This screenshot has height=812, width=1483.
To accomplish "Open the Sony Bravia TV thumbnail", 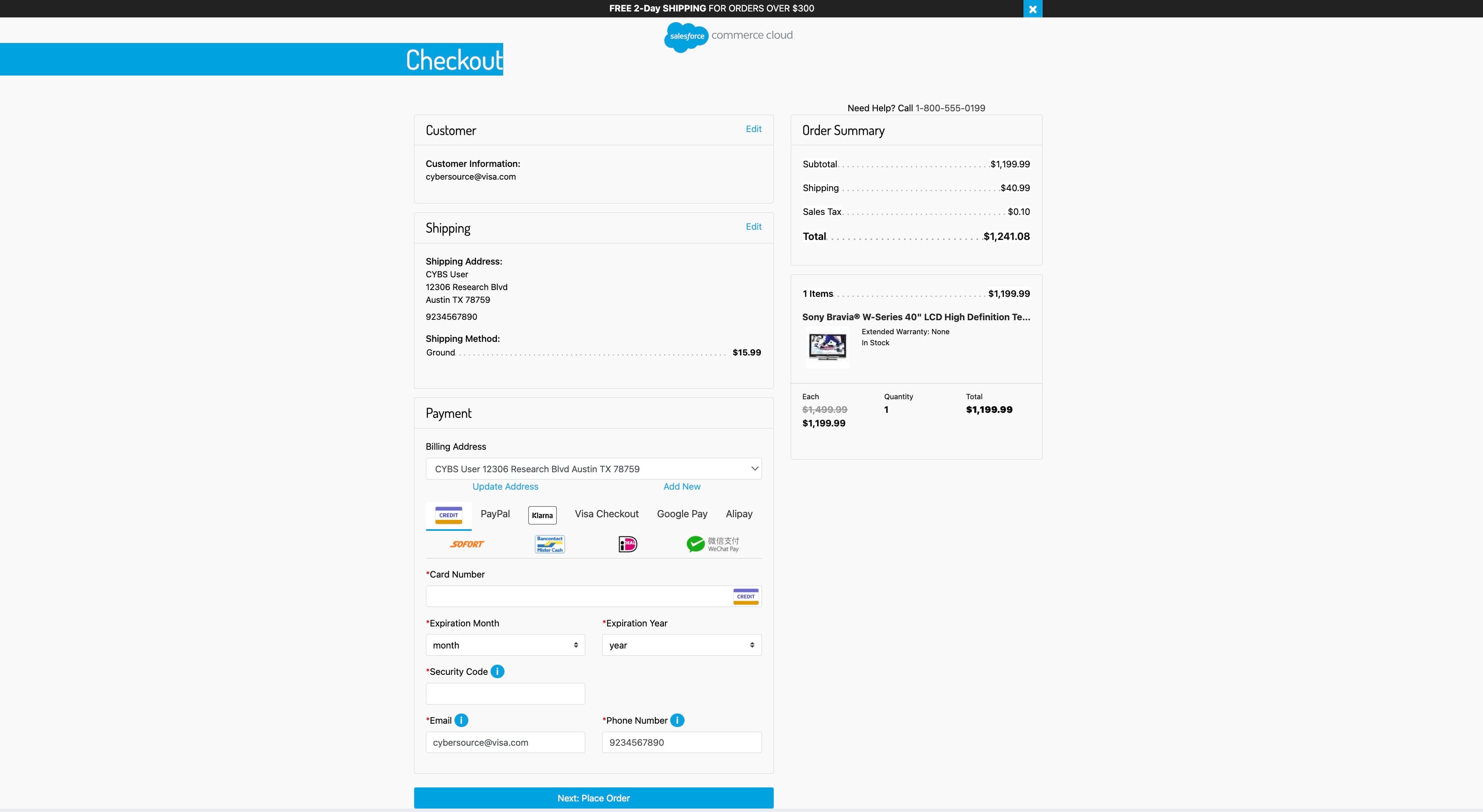I will 827,347.
